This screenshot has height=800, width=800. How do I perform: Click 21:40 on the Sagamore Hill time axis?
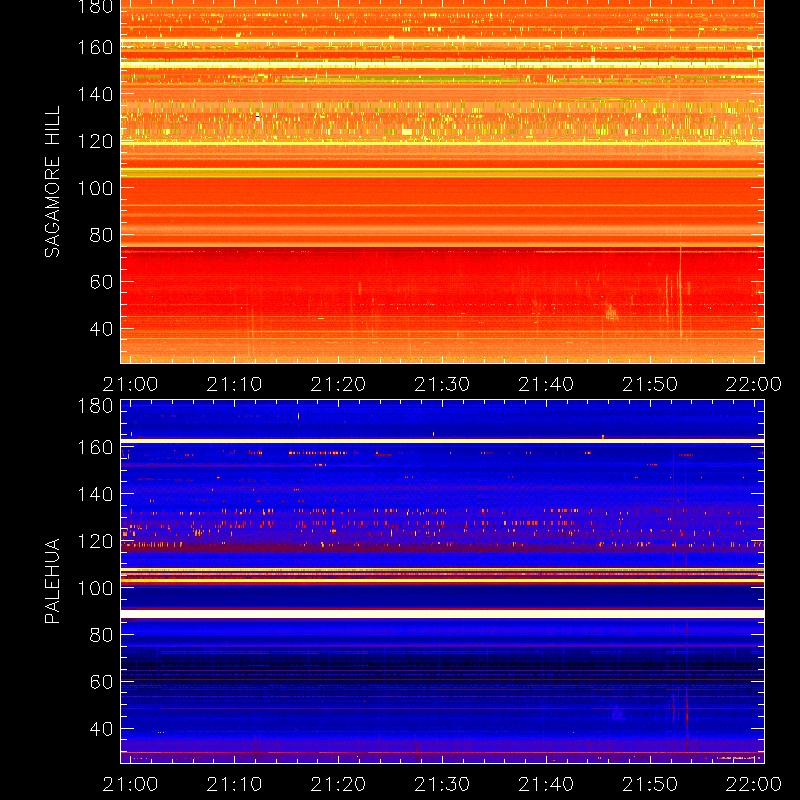pos(546,384)
